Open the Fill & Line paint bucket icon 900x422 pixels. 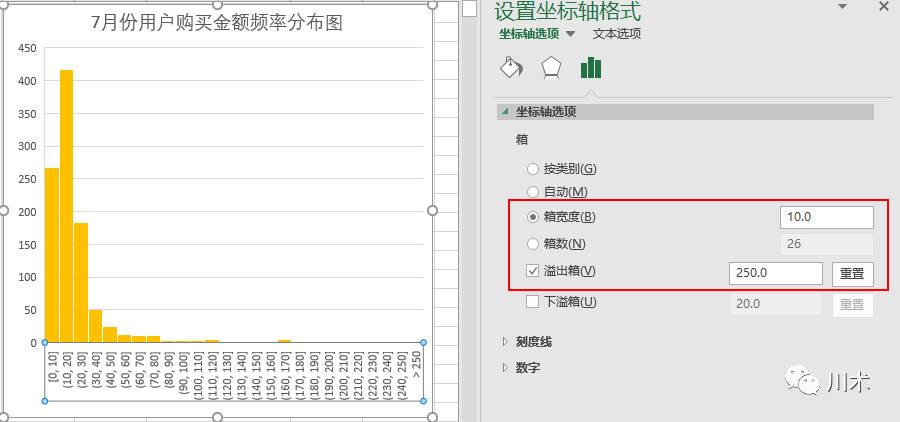coord(511,68)
